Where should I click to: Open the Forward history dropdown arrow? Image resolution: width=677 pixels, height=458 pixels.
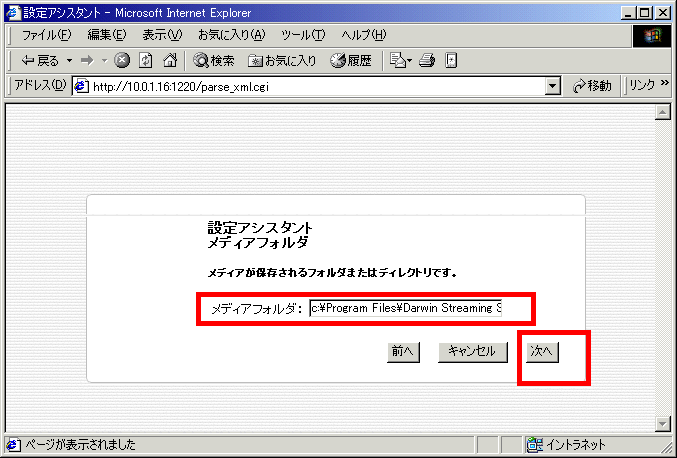[104, 61]
